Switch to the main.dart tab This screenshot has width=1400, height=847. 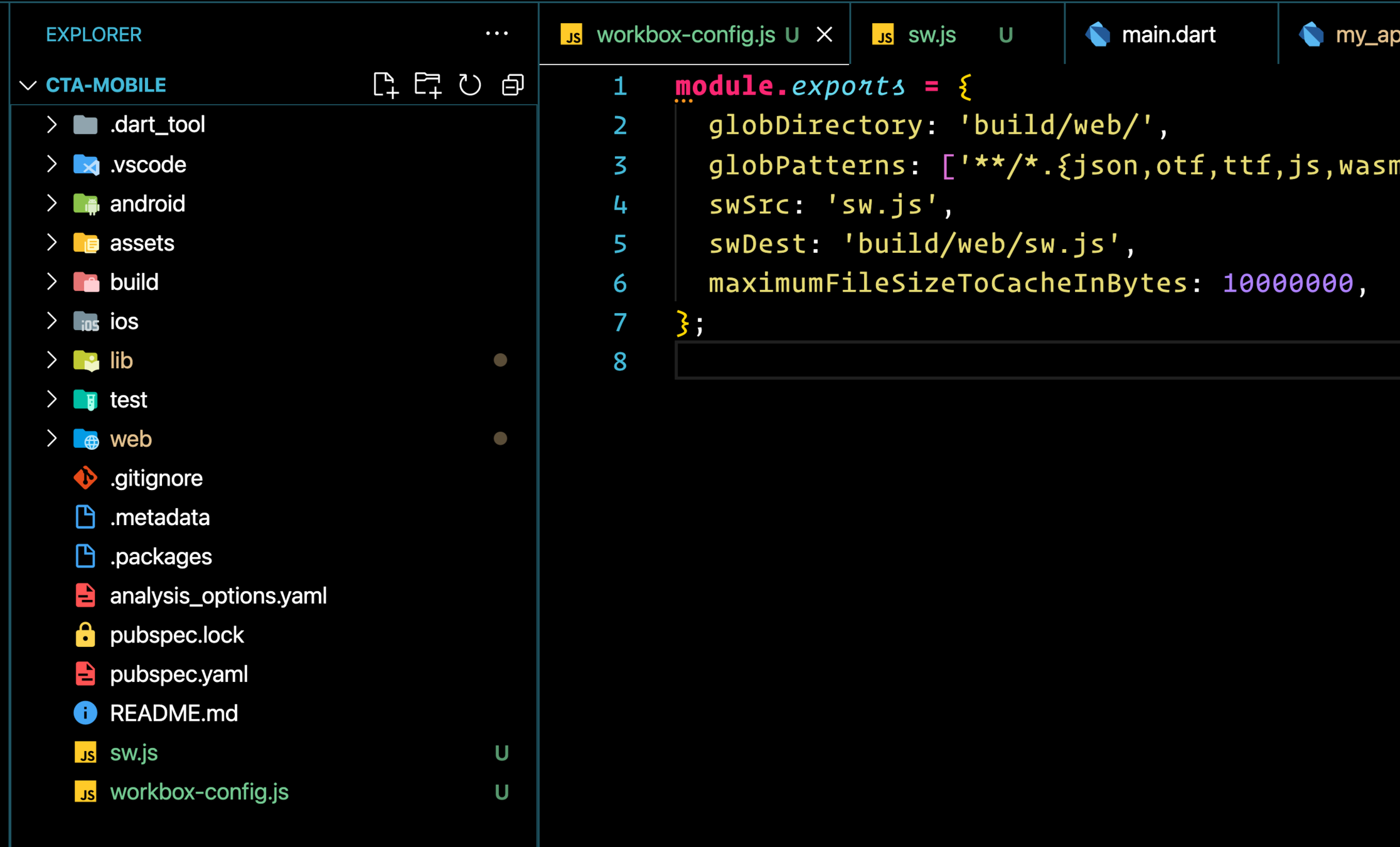[1168, 35]
